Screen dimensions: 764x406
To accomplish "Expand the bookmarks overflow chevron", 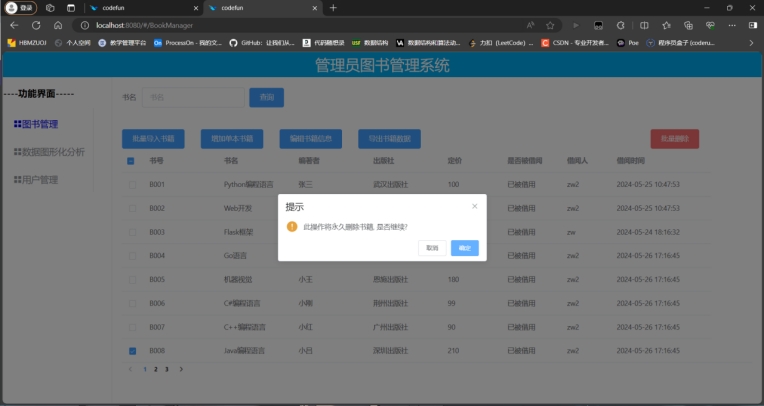I will point(751,43).
